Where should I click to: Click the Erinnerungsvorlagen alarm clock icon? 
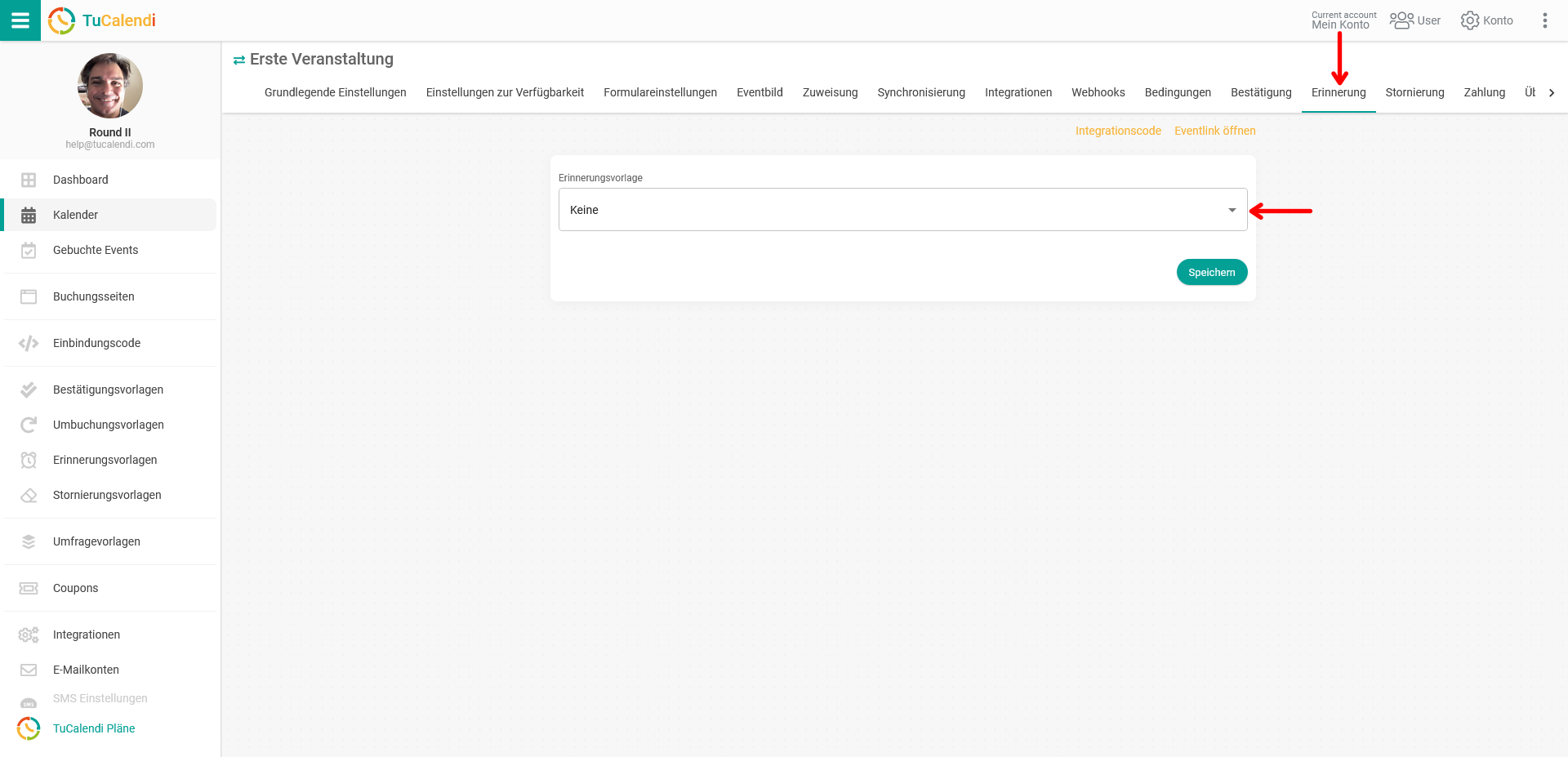click(x=29, y=460)
